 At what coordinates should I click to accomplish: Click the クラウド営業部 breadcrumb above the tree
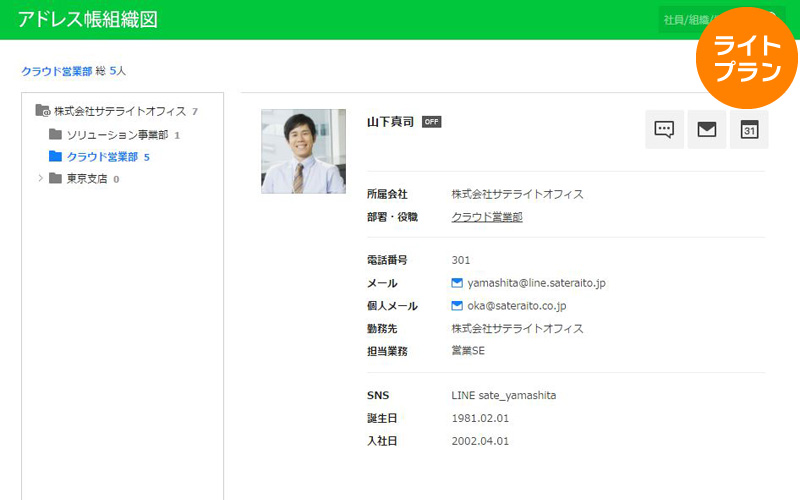click(x=56, y=71)
